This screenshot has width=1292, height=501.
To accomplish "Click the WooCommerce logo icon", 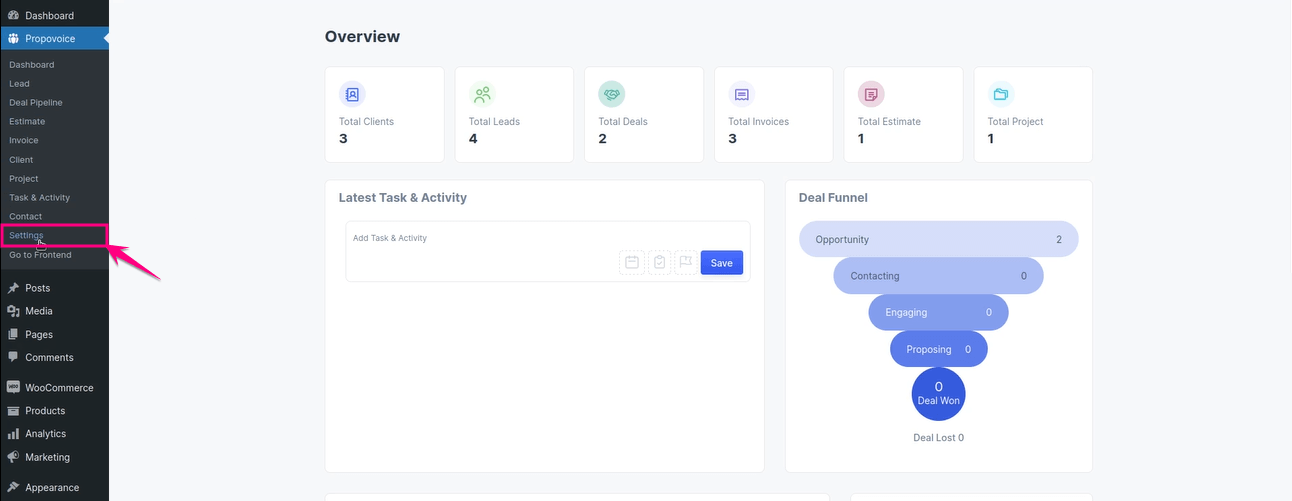I will pos(13,388).
